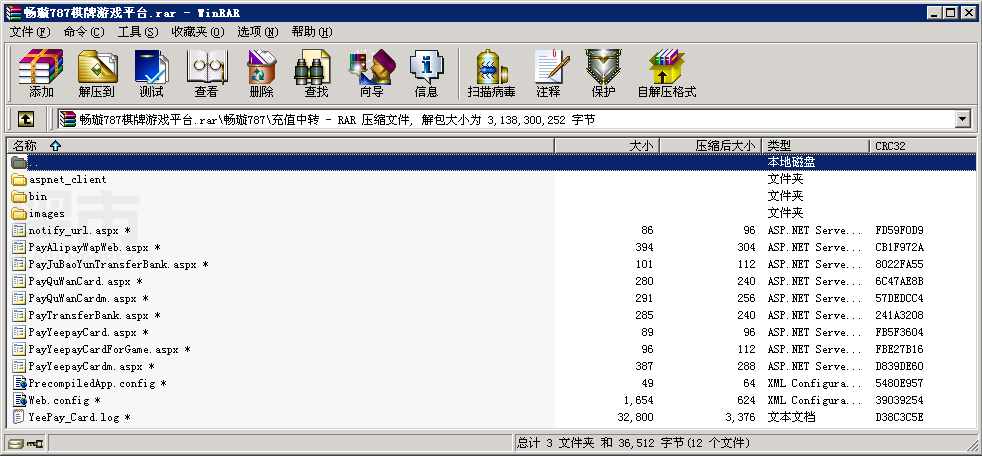Open the 收藏夹(O) menu
Screen dimensions: 982x456
point(197,32)
